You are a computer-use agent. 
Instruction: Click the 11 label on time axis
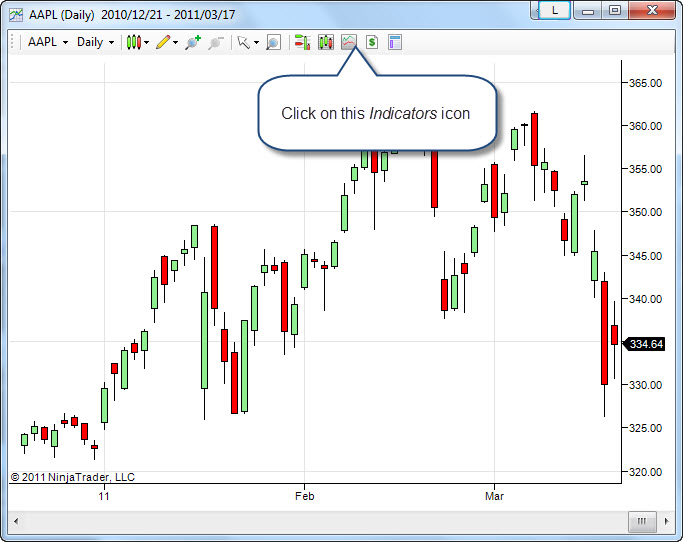point(104,496)
